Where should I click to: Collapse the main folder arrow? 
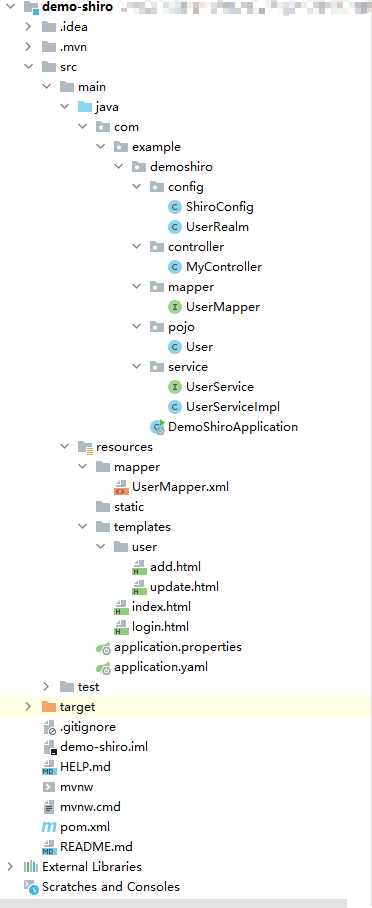(x=46, y=87)
